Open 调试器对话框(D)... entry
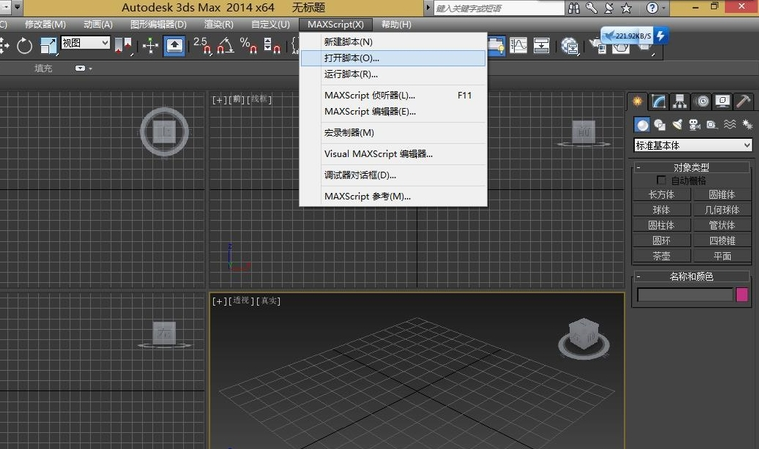 393,175
